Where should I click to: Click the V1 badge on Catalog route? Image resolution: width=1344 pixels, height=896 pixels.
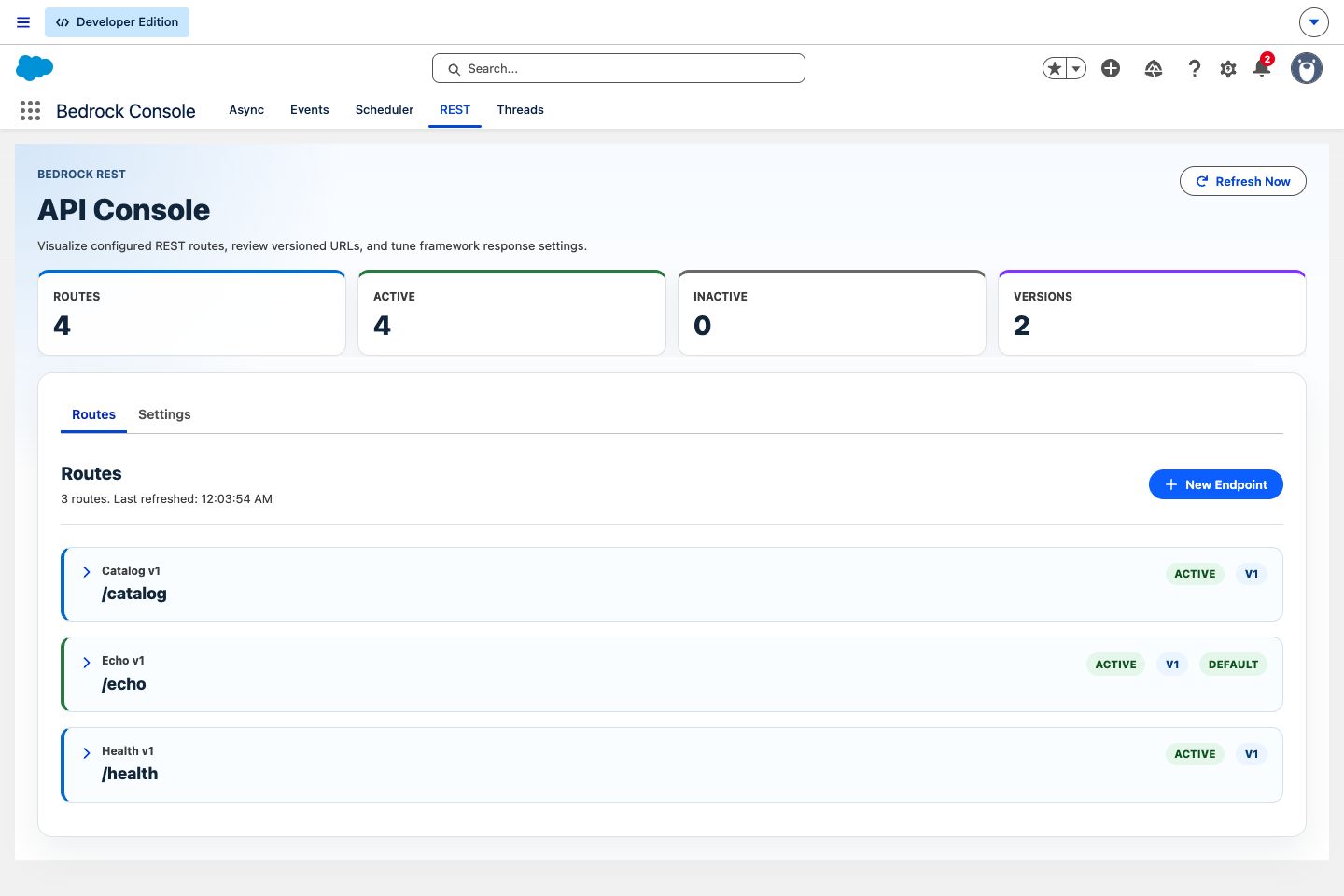[1252, 574]
